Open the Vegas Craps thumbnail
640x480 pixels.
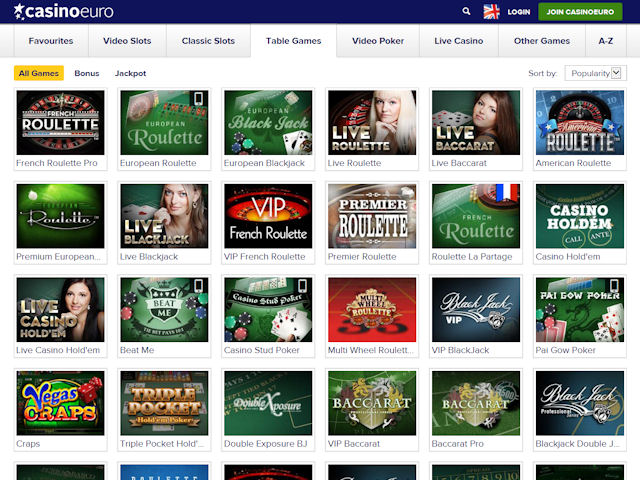pyautogui.click(x=60, y=403)
